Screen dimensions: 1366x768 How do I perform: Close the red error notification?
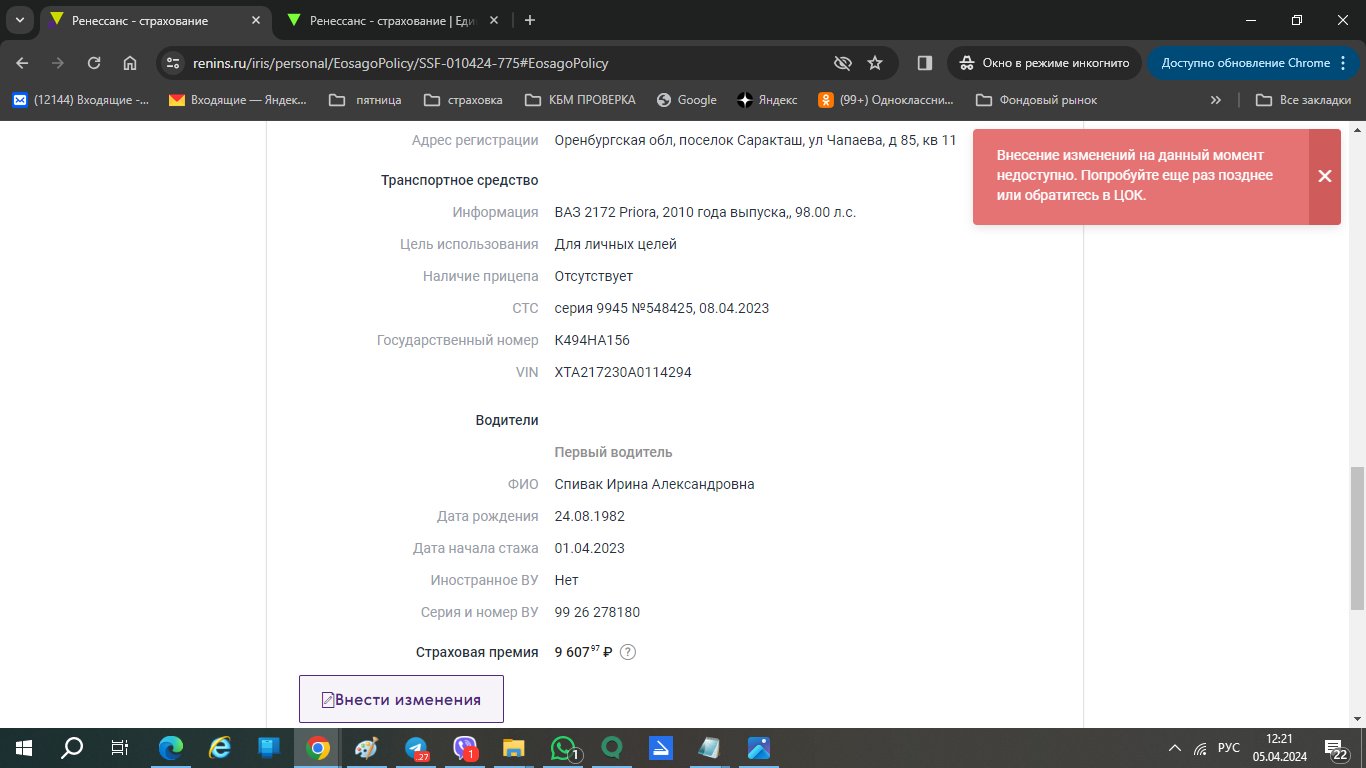click(x=1324, y=176)
